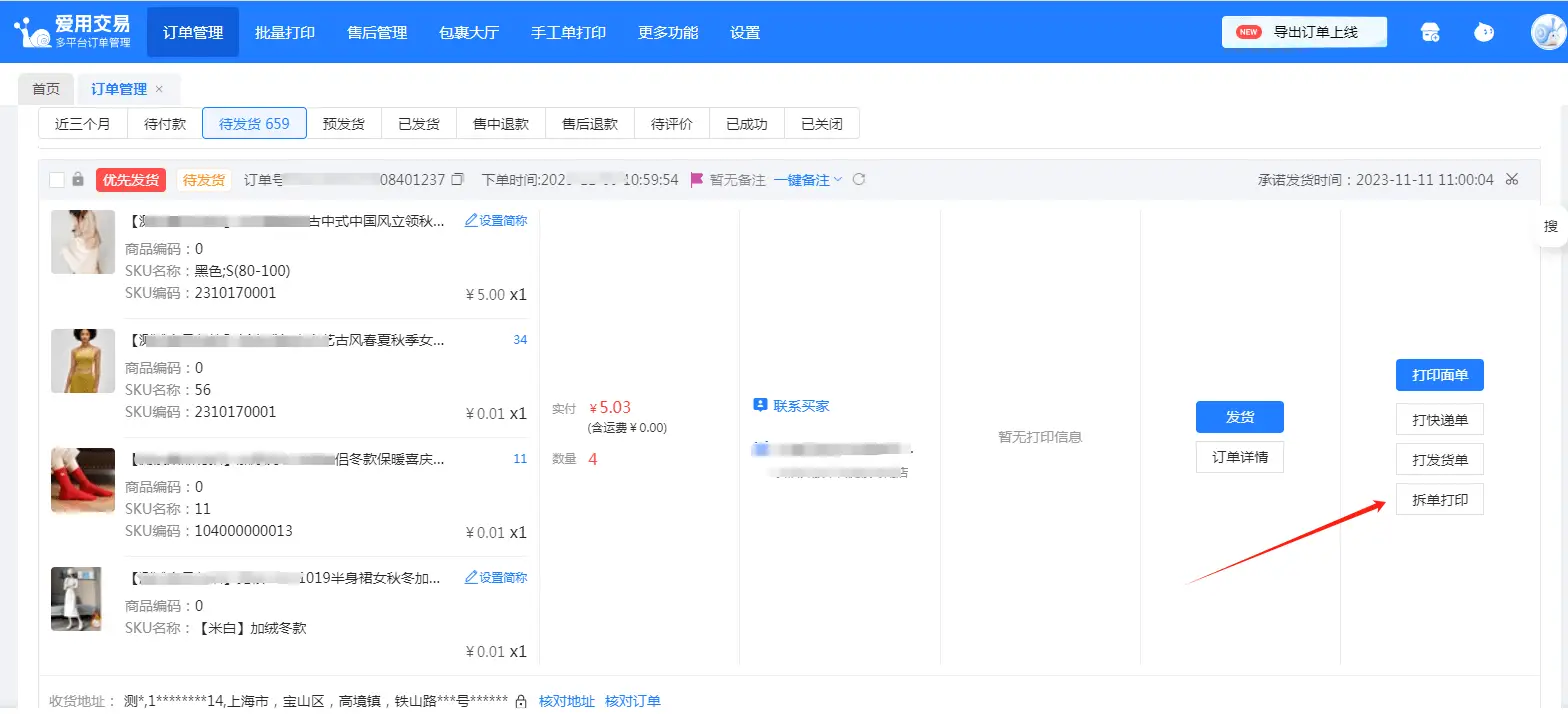Open the add-shop store icon
The image size is (1568, 714).
coord(1430,32)
